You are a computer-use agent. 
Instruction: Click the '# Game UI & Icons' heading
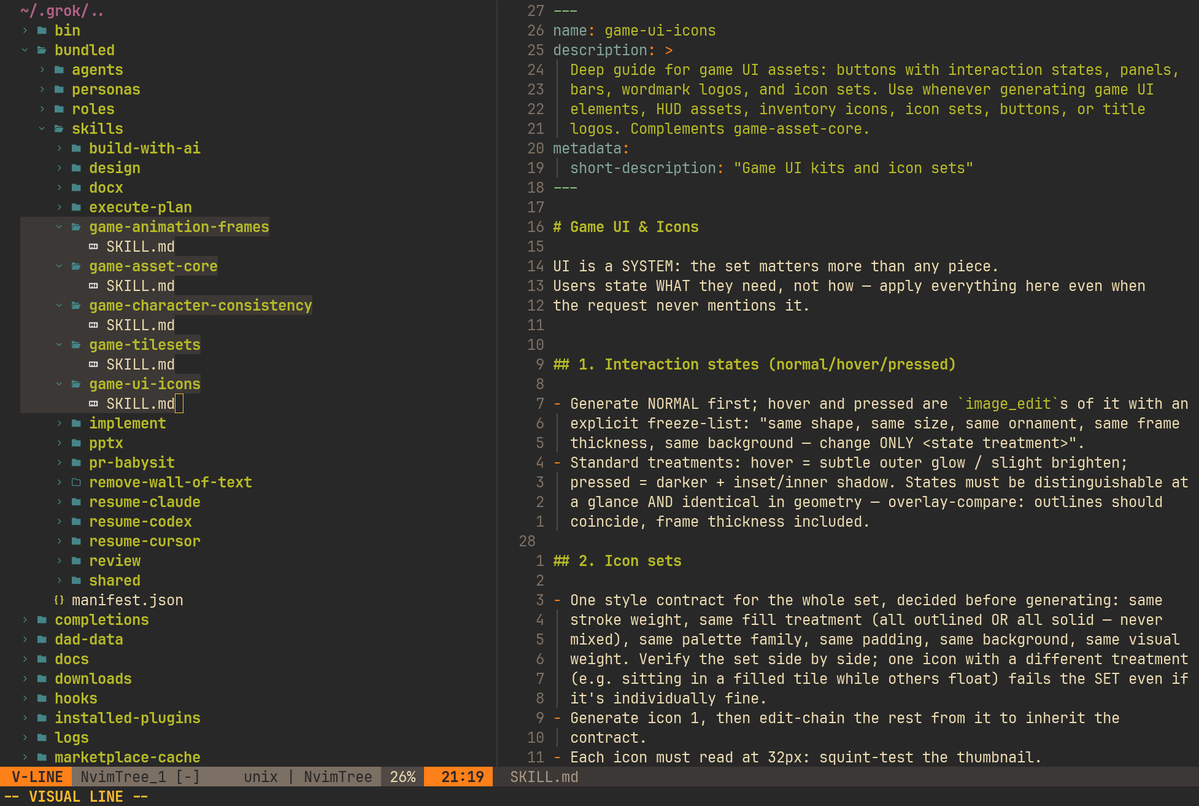point(625,227)
